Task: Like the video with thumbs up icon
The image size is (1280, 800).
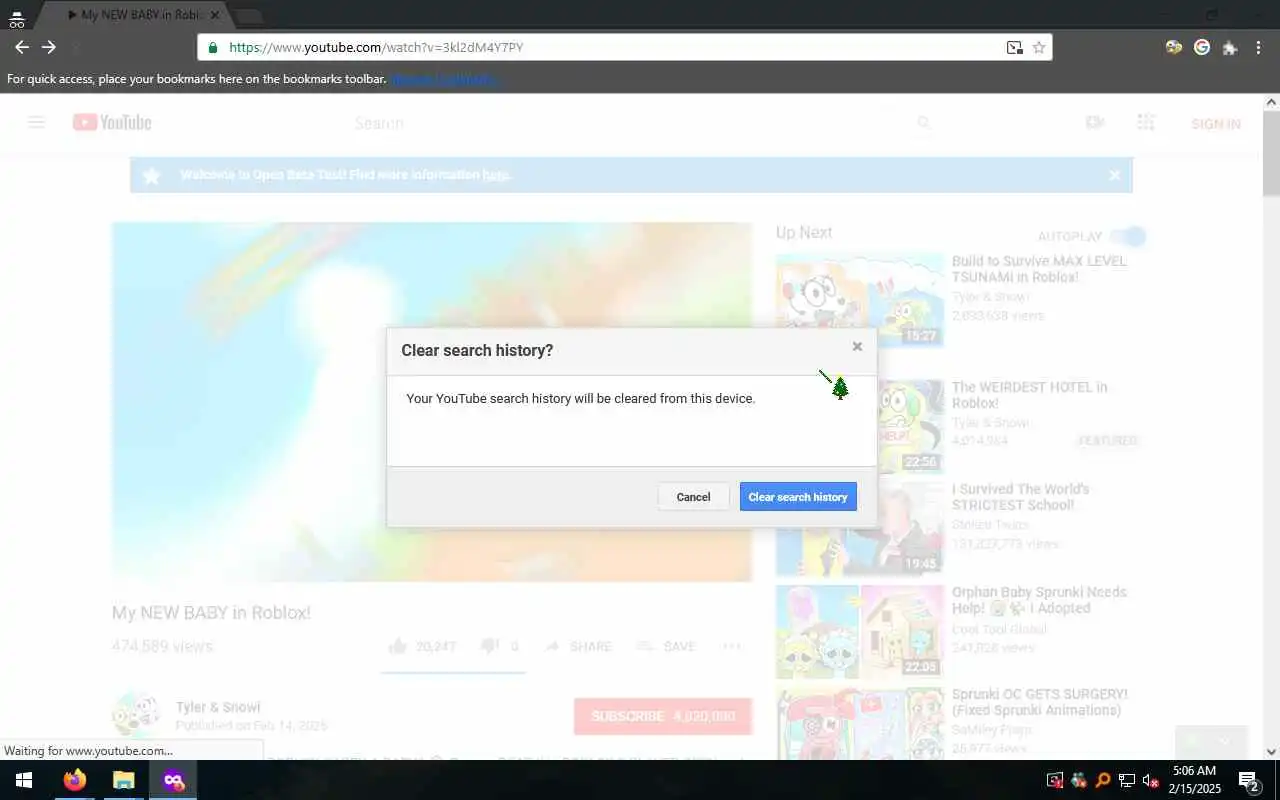Action: (398, 646)
